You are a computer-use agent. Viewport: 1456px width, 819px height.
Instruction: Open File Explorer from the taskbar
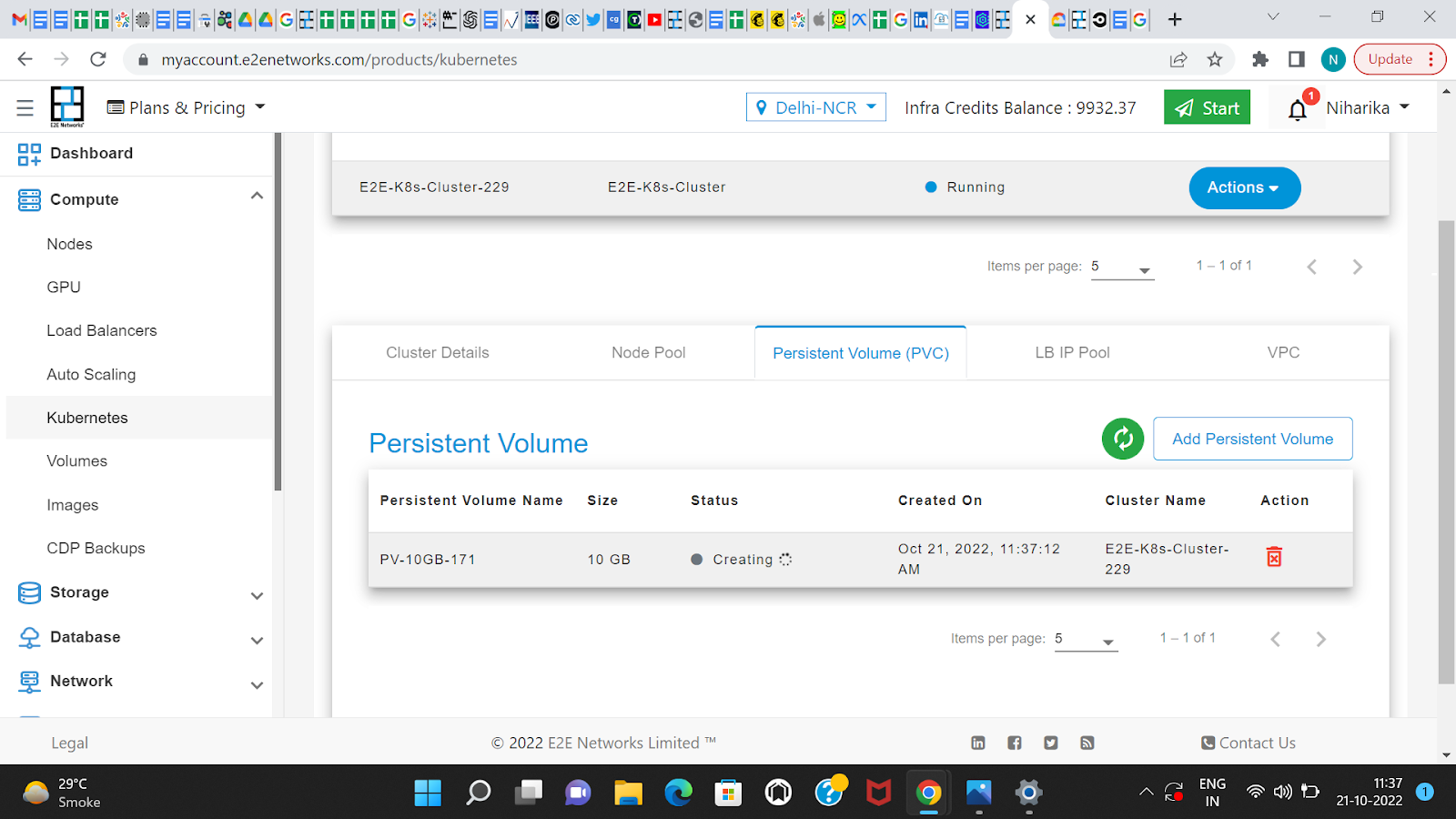click(x=628, y=793)
